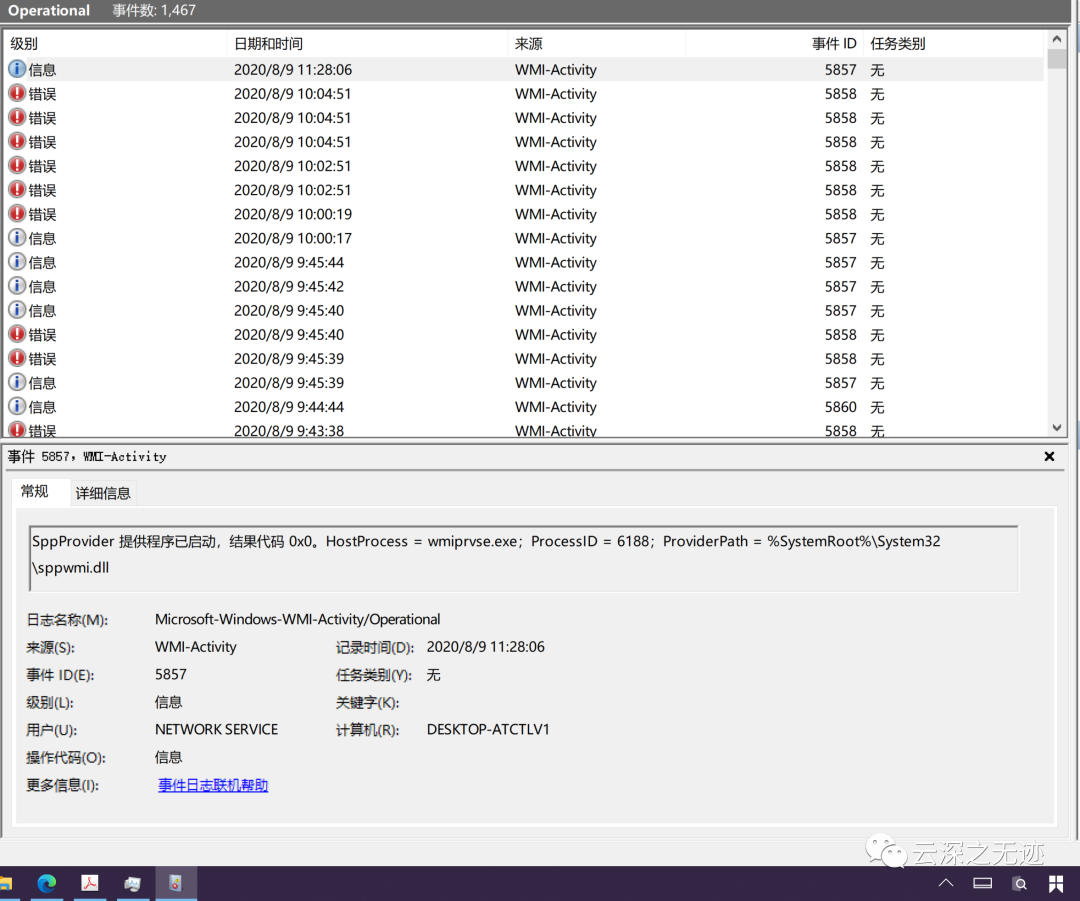Click the 事件 ID value 5857 in details

pyautogui.click(x=171, y=674)
